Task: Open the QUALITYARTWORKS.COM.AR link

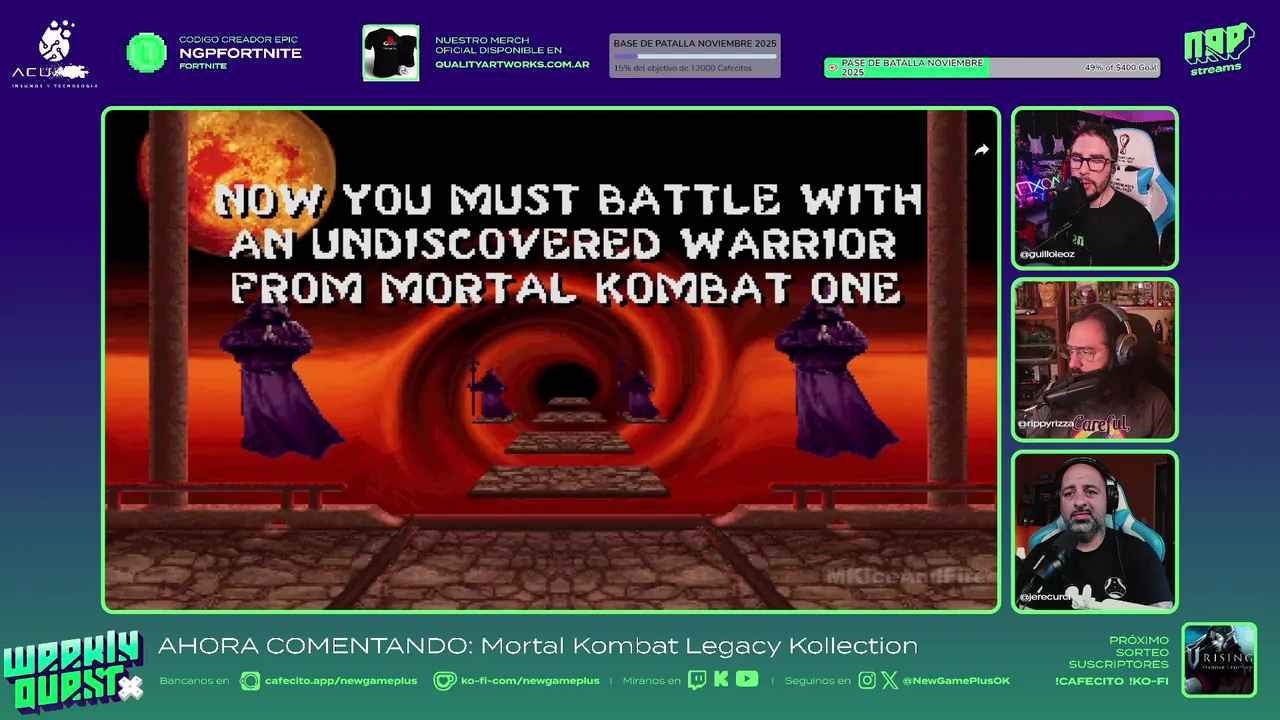Action: 512,65
